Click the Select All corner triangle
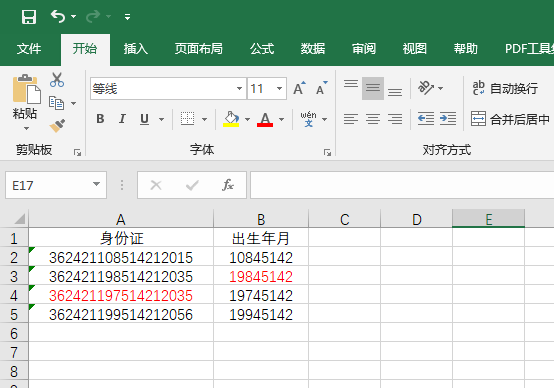Viewport: 554px width, 388px height. (x=20, y=219)
